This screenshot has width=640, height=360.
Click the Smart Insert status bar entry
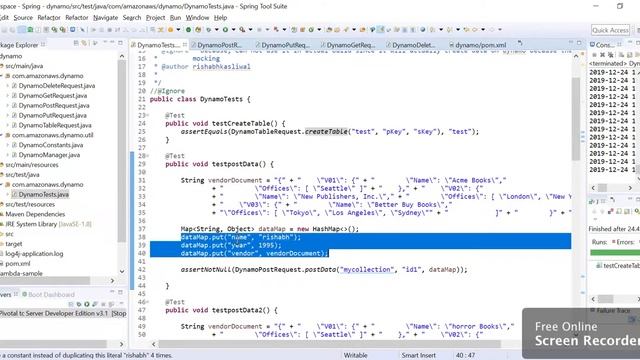(418, 356)
